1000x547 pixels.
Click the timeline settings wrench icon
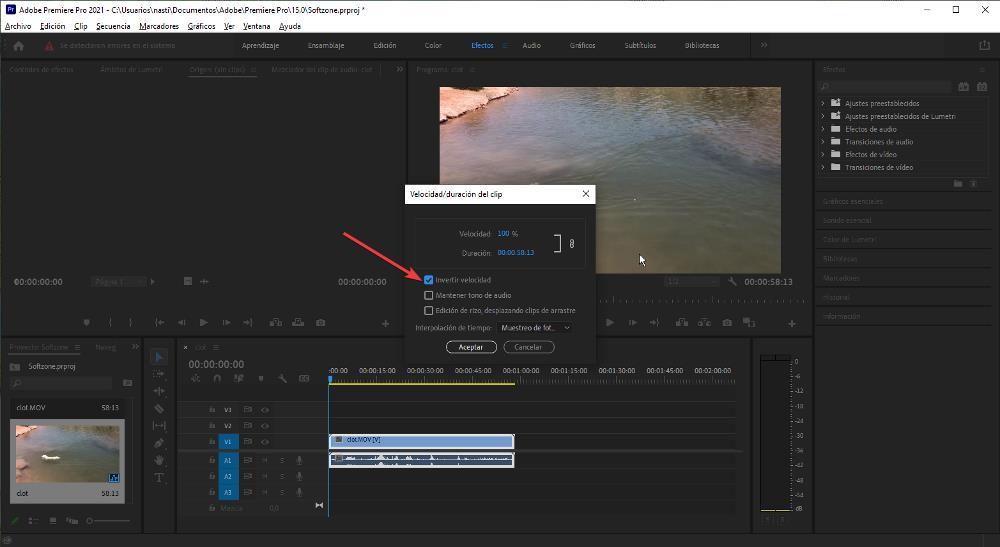click(282, 379)
